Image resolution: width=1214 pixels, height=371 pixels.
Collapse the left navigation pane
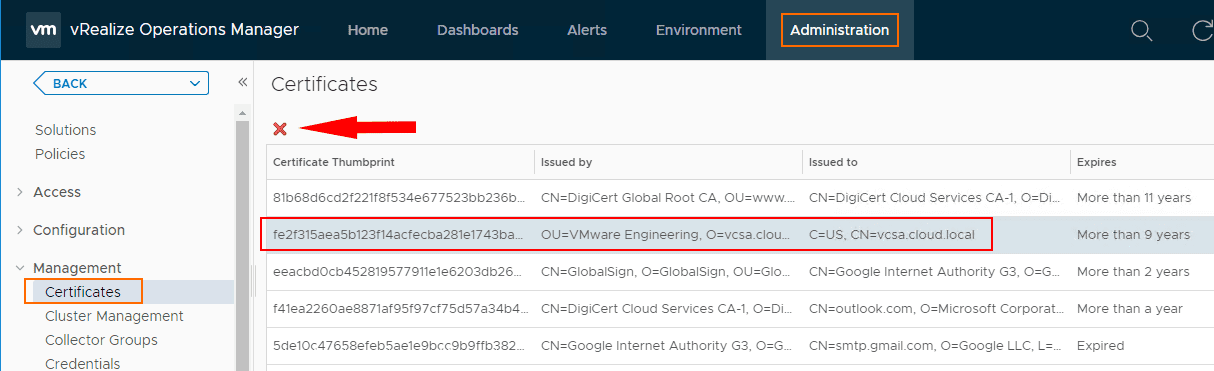242,82
